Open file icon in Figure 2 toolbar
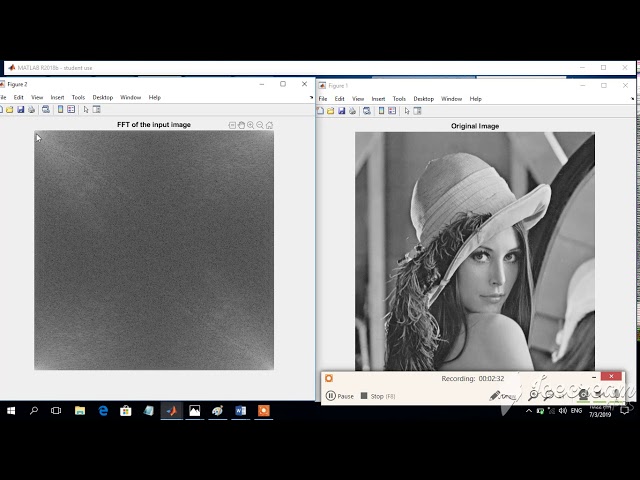This screenshot has height=480, width=640. click(x=9, y=109)
